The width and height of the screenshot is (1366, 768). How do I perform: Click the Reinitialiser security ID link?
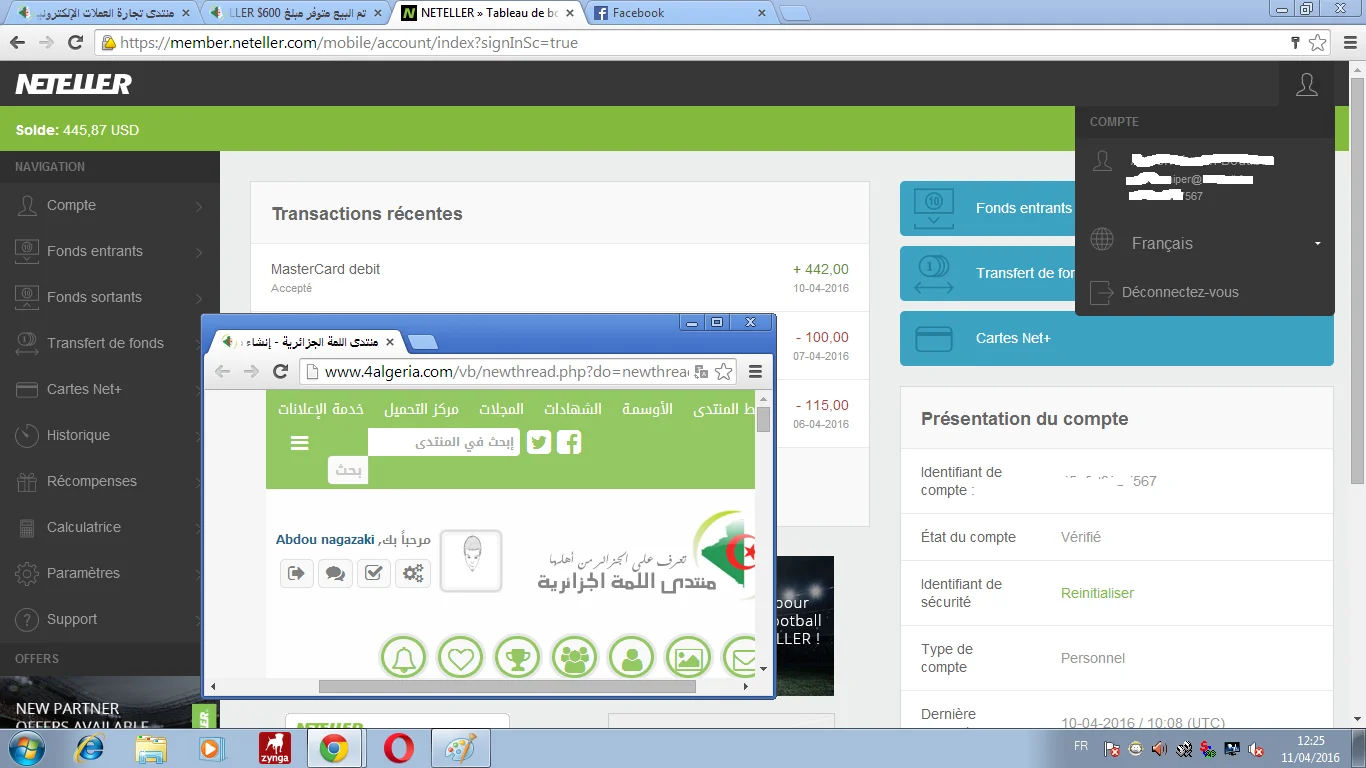(1097, 593)
